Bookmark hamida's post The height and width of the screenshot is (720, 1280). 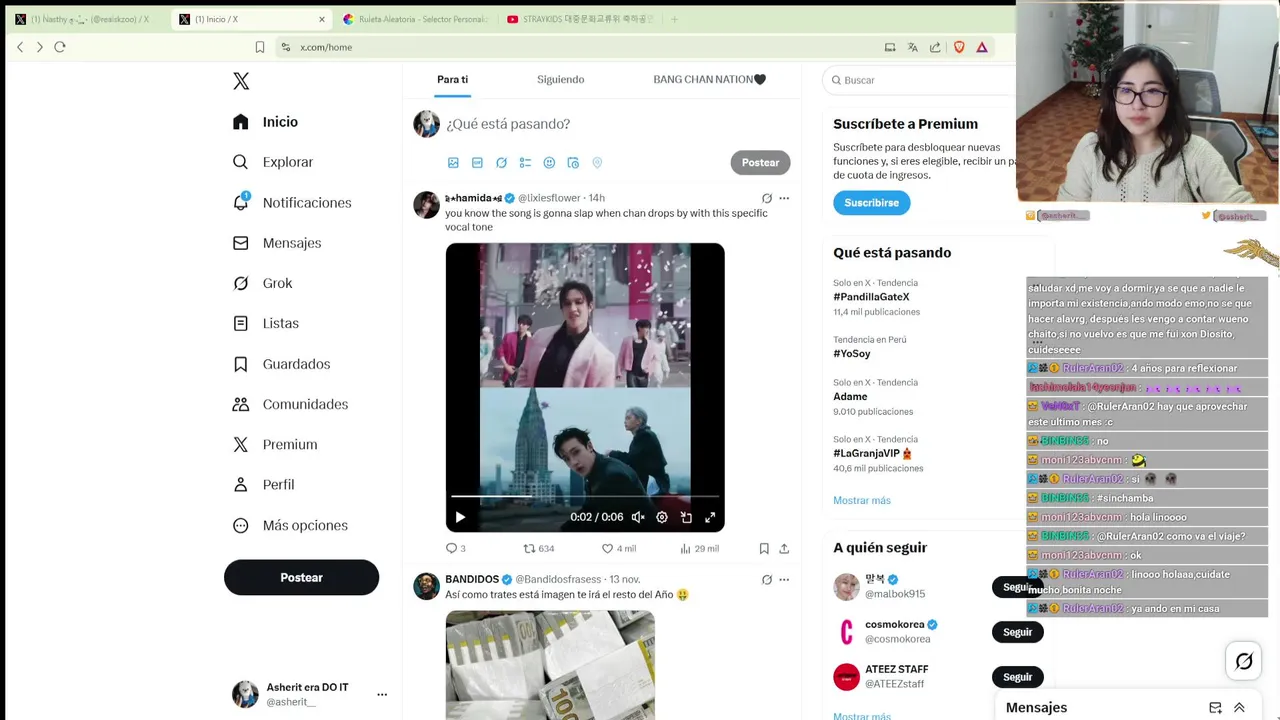pos(764,548)
